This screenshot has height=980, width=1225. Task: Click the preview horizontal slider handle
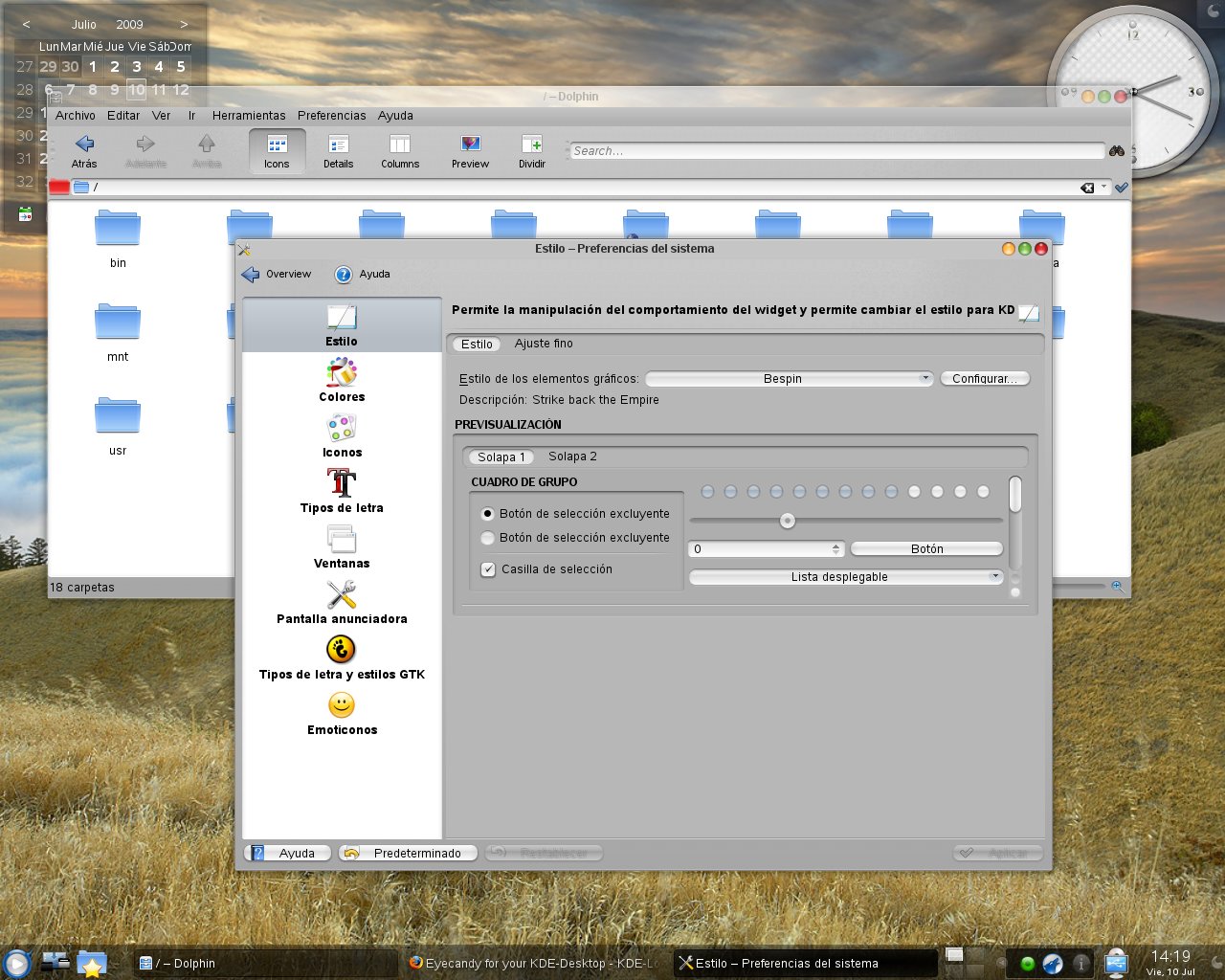coord(788,522)
